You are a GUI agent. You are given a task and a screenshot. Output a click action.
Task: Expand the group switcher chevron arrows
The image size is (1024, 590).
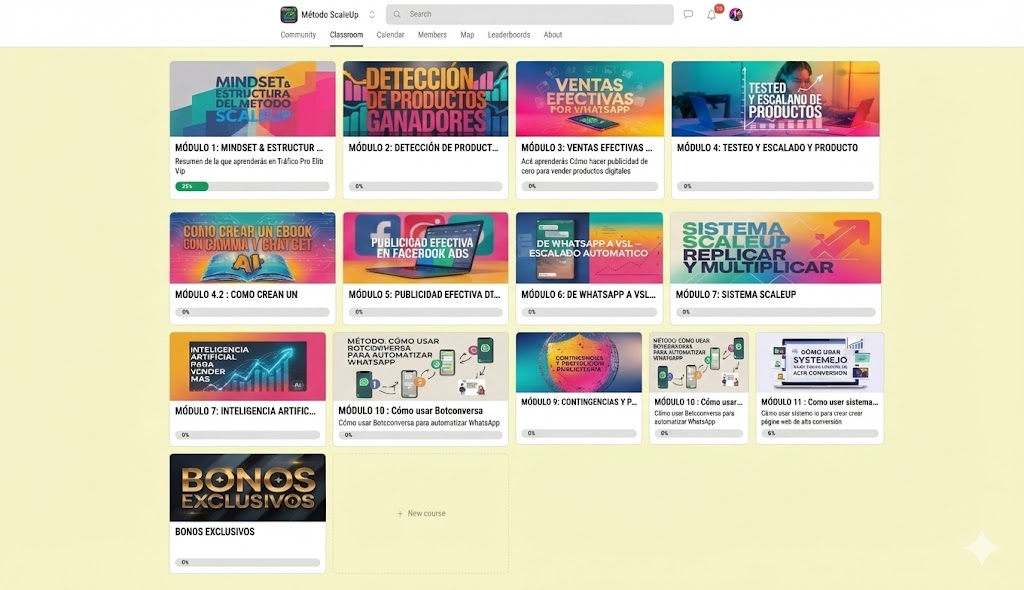point(372,14)
